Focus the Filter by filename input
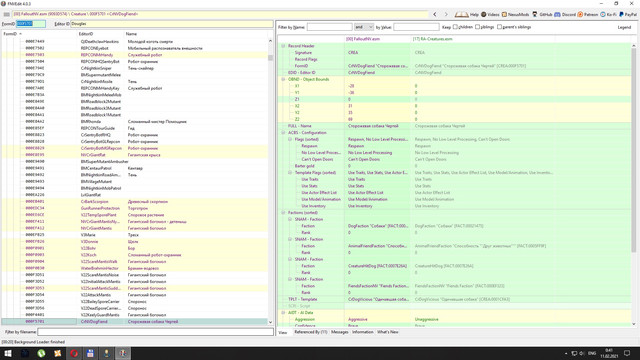640x360 pixels. (156, 332)
